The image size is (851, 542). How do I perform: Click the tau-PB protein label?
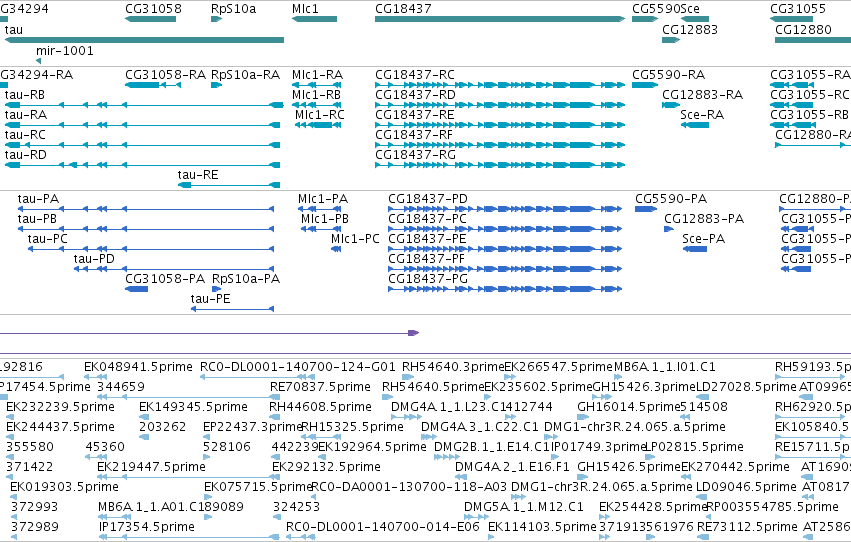click(37, 219)
